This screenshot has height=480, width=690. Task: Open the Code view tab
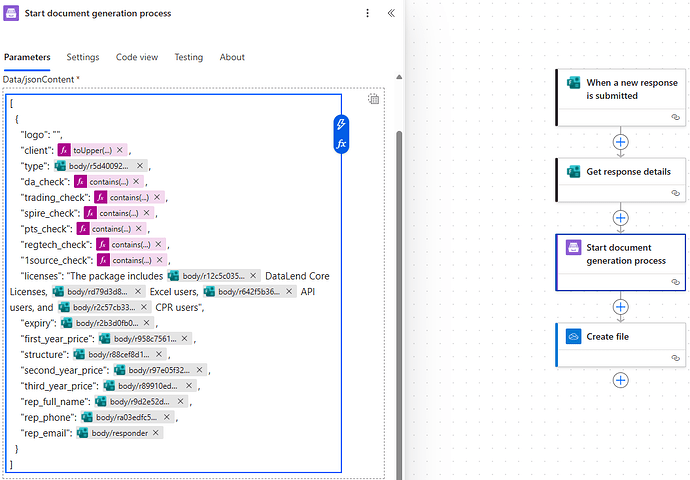[137, 57]
